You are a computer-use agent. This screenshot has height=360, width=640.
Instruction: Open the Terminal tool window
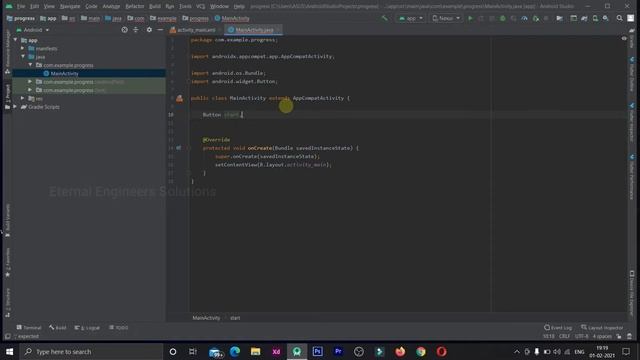29,327
